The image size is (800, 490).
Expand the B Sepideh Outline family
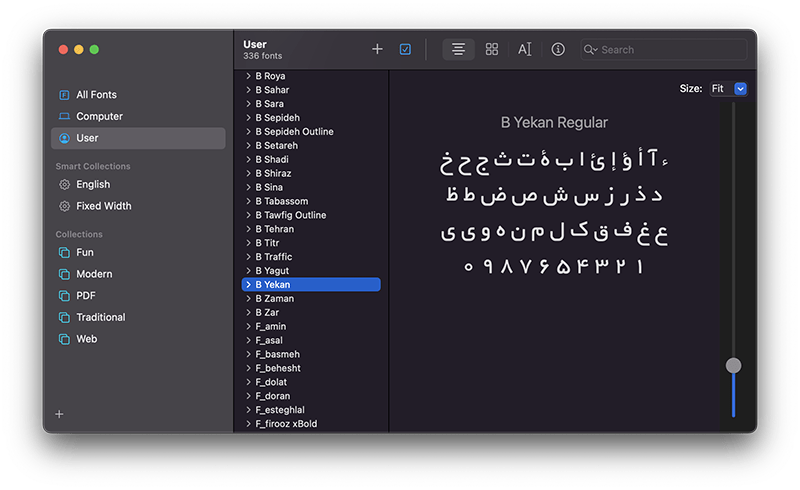tap(248, 132)
